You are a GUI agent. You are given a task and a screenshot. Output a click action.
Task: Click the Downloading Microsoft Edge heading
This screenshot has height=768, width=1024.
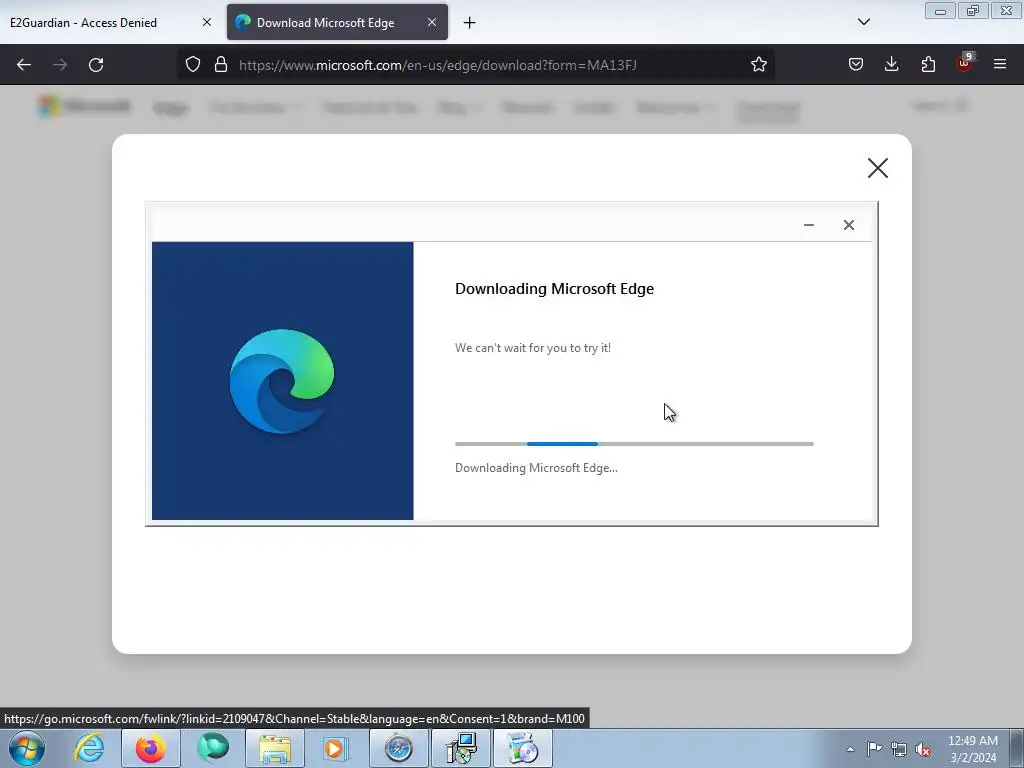tap(554, 289)
